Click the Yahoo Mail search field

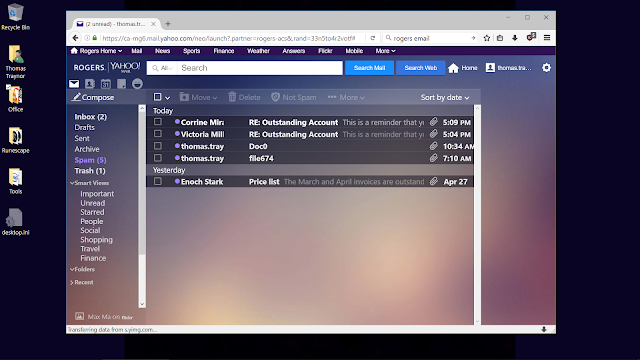(260, 68)
